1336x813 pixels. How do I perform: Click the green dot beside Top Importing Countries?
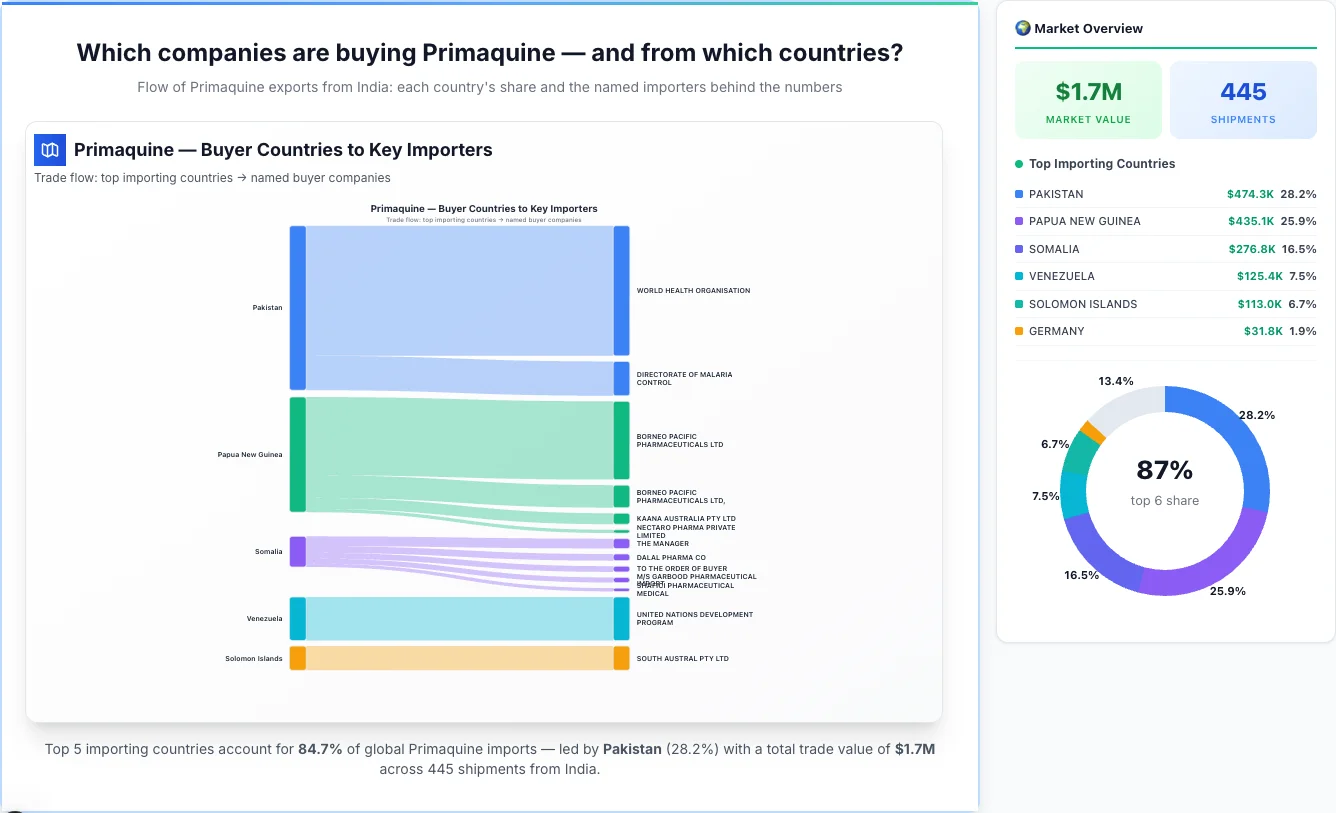point(1021,164)
